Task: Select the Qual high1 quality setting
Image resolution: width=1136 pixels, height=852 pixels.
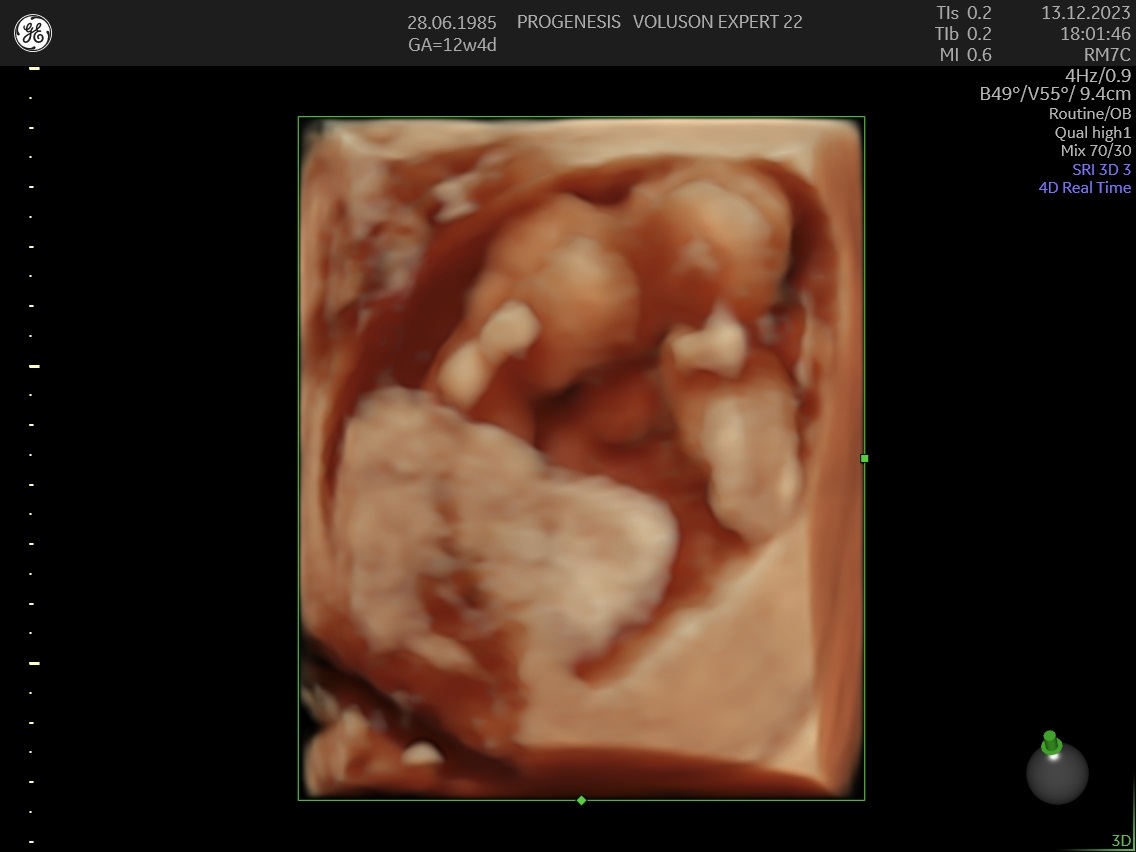Action: (x=1092, y=132)
